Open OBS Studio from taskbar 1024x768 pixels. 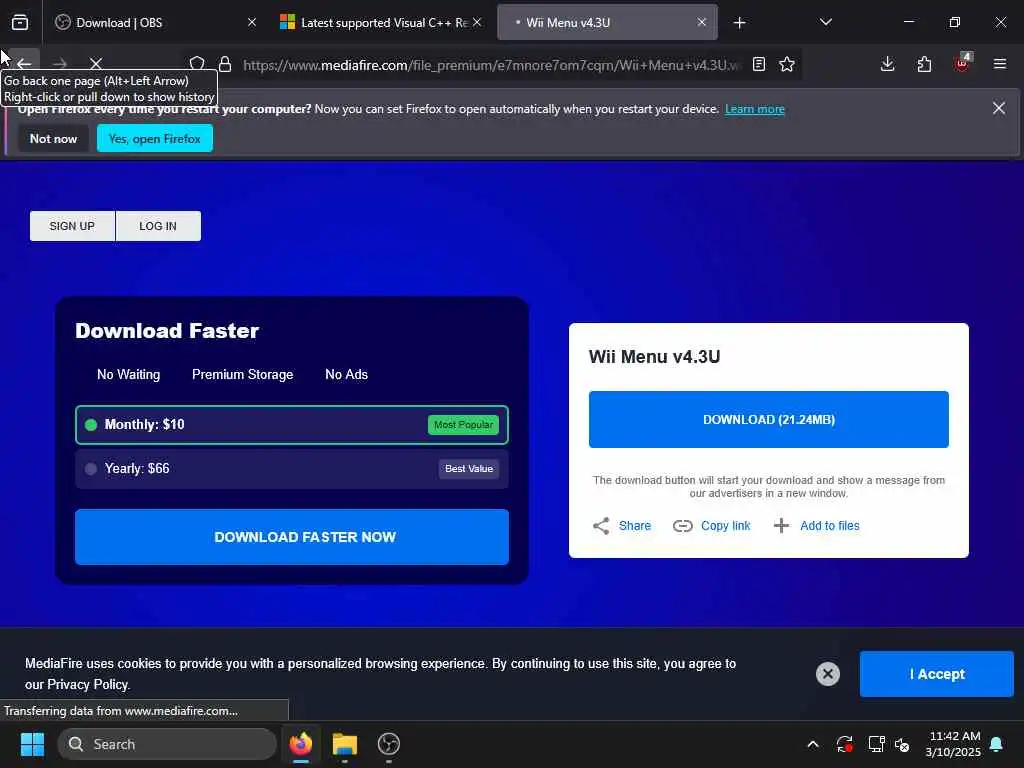click(x=389, y=744)
